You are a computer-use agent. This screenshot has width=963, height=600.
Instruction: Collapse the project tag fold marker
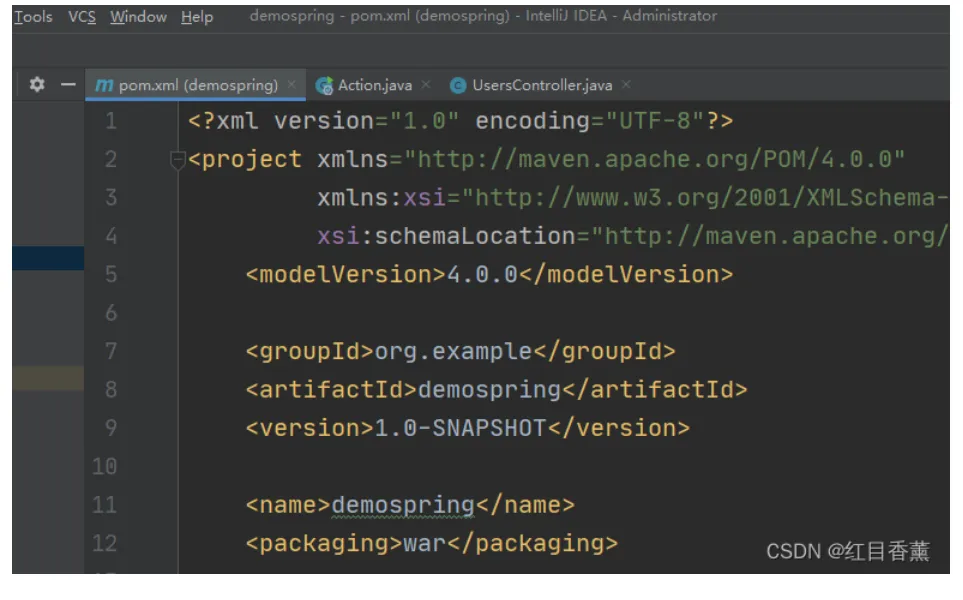click(177, 160)
